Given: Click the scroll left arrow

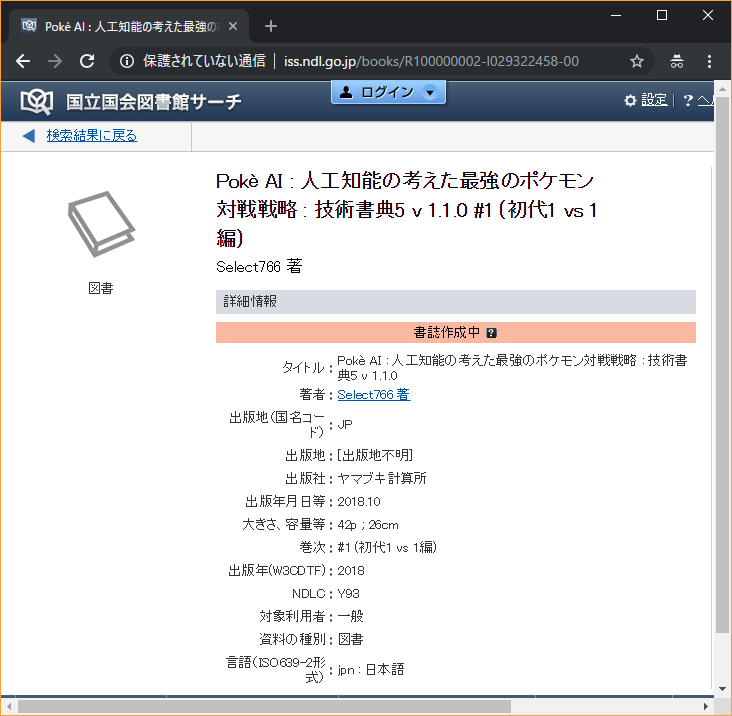Looking at the screenshot, I should click(x=9, y=706).
